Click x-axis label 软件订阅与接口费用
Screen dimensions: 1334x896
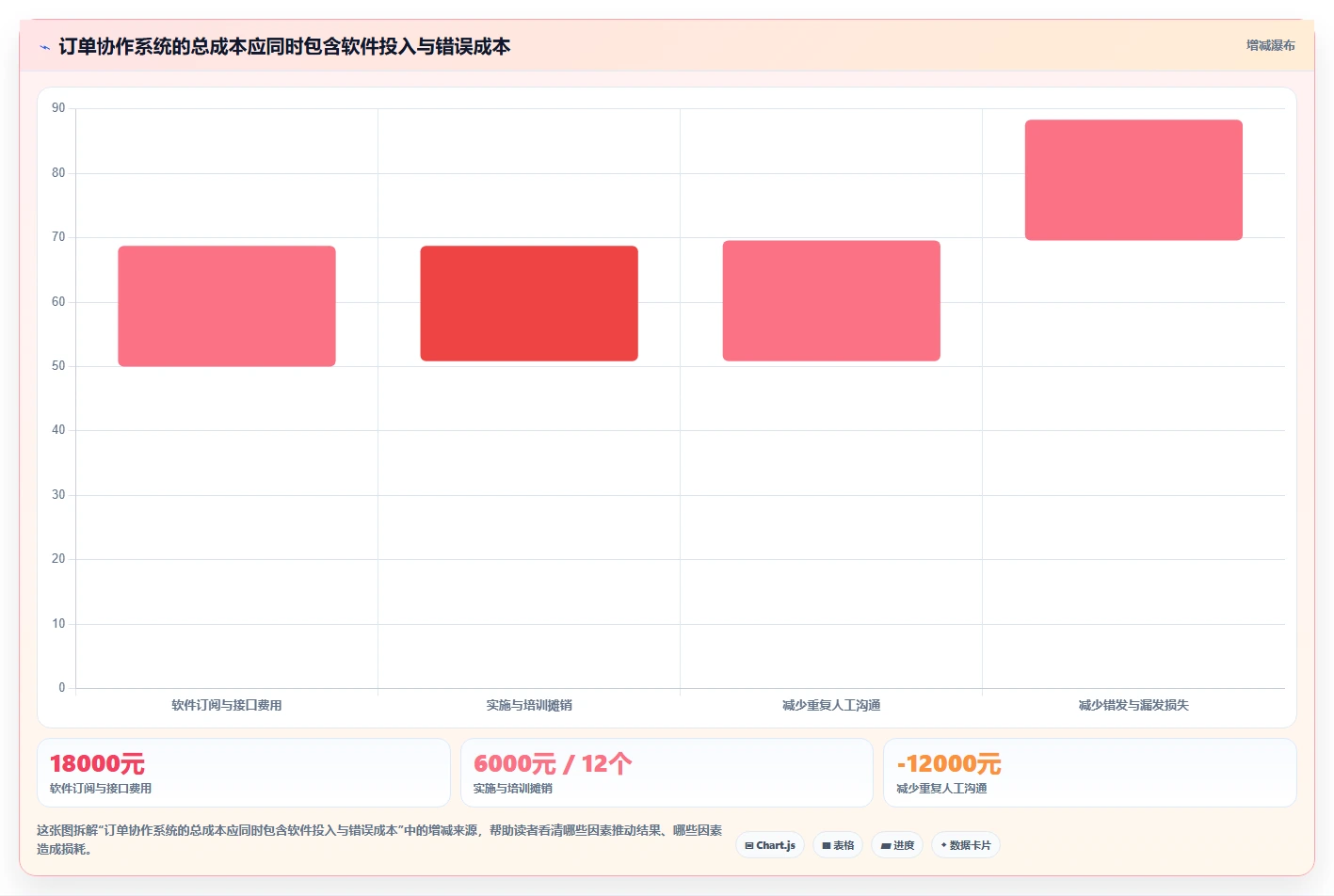(x=227, y=705)
